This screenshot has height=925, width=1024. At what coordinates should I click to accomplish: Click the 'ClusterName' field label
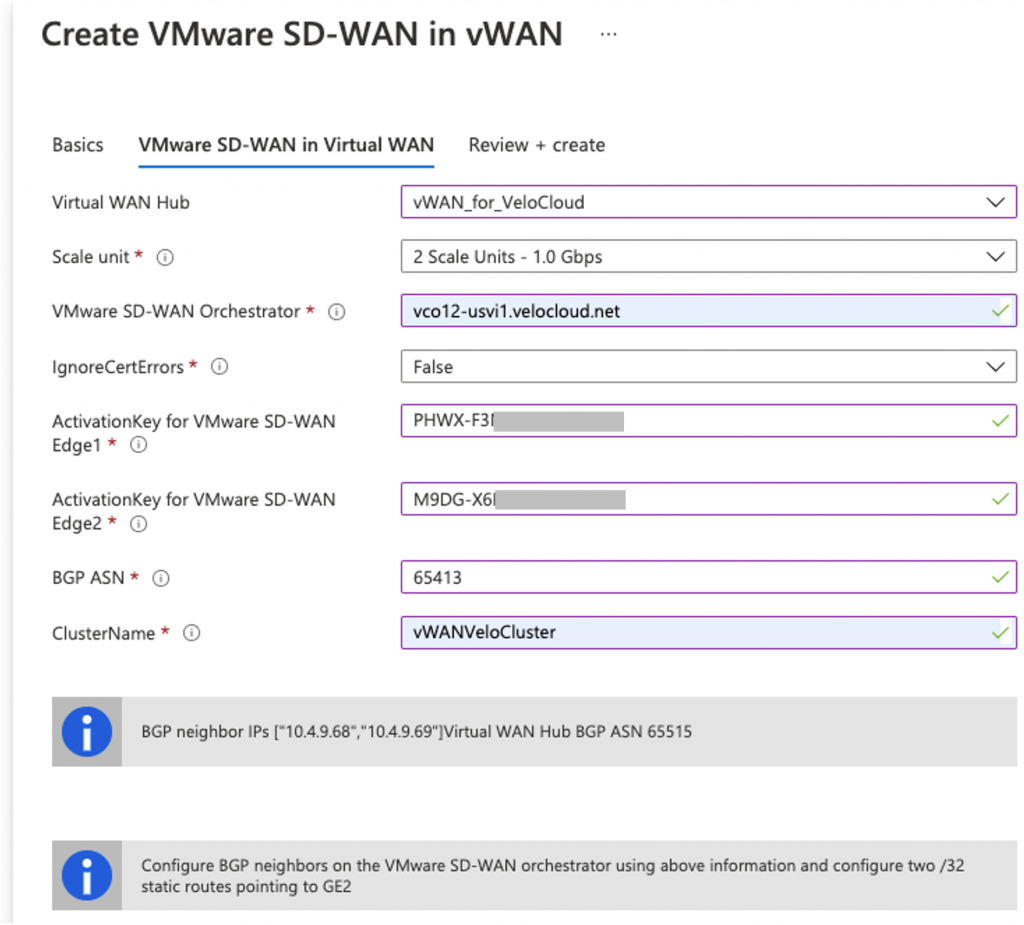[103, 634]
